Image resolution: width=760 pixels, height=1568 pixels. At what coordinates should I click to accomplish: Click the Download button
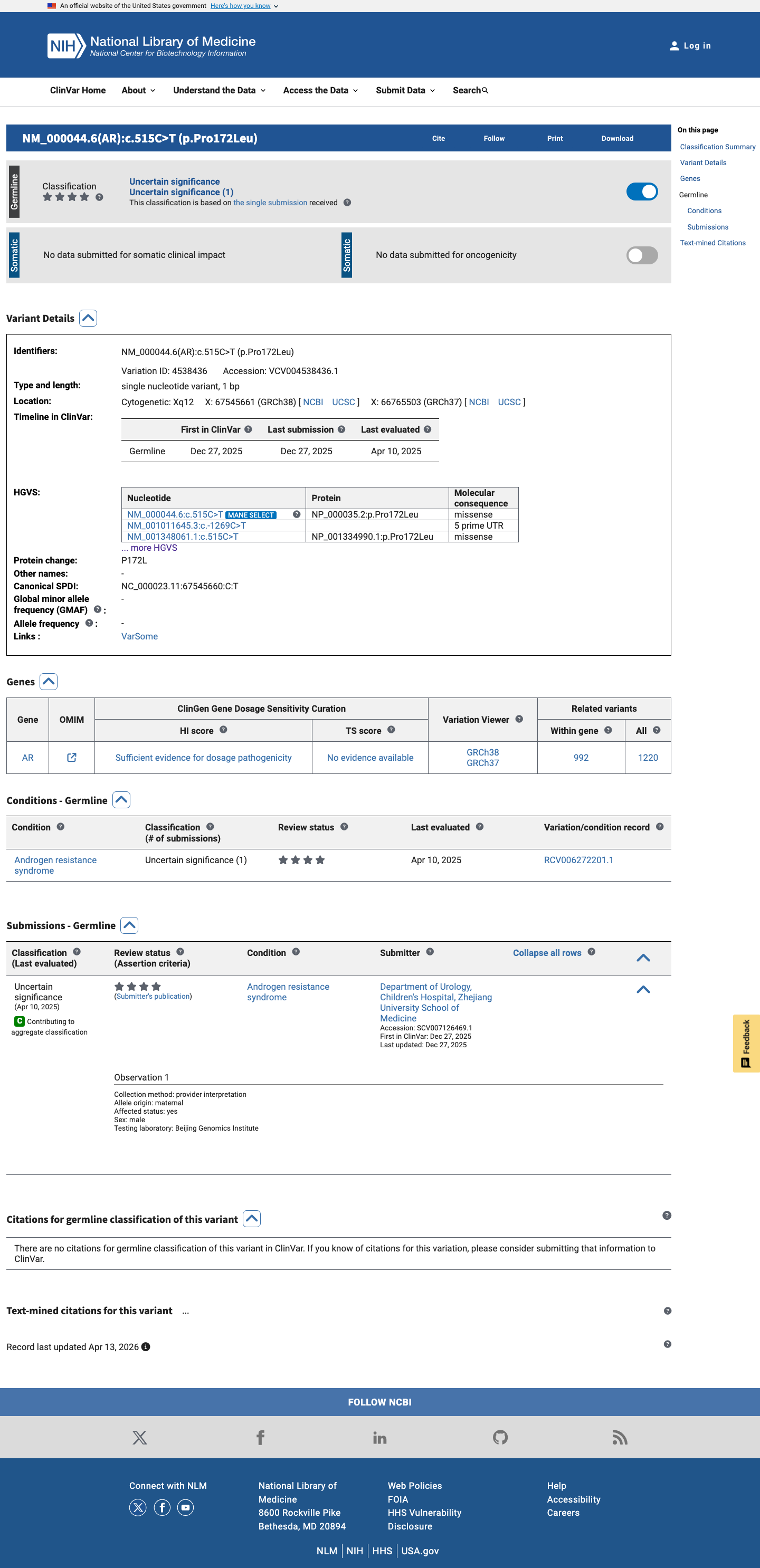[617, 138]
